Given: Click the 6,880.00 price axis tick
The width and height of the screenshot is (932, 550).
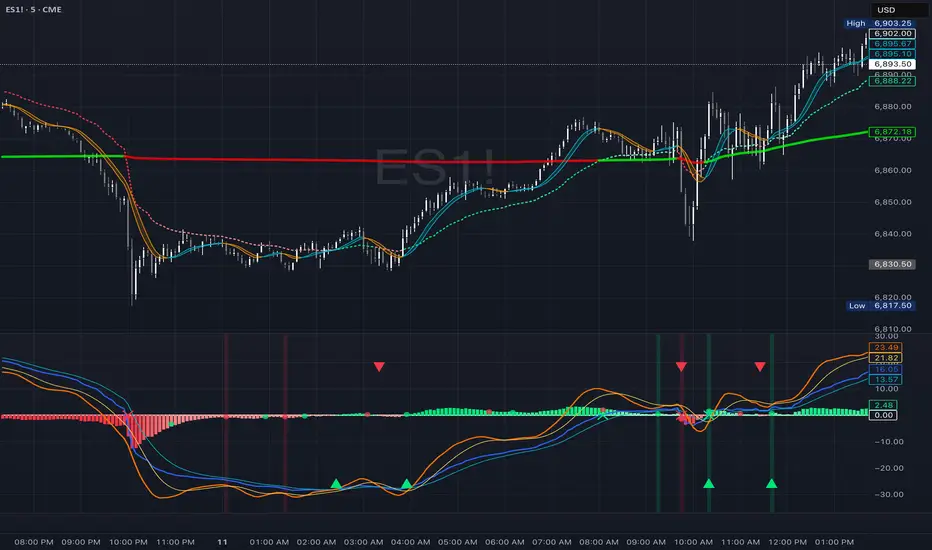Looking at the screenshot, I should (892, 106).
